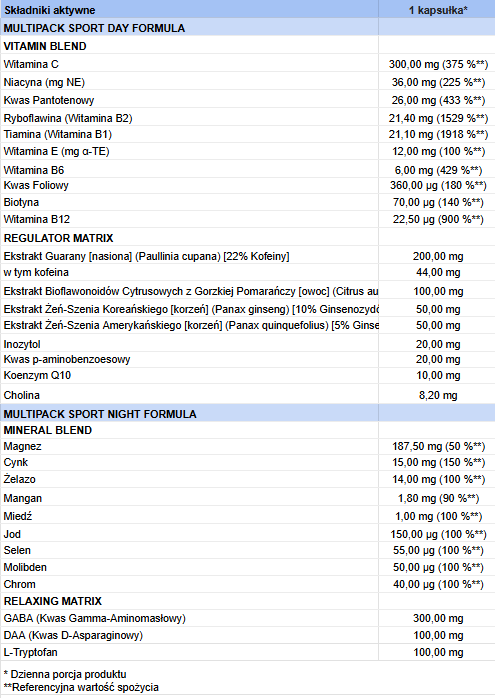Click the '1 kapsułka*' column header
The image size is (495, 698).
click(437, 9)
